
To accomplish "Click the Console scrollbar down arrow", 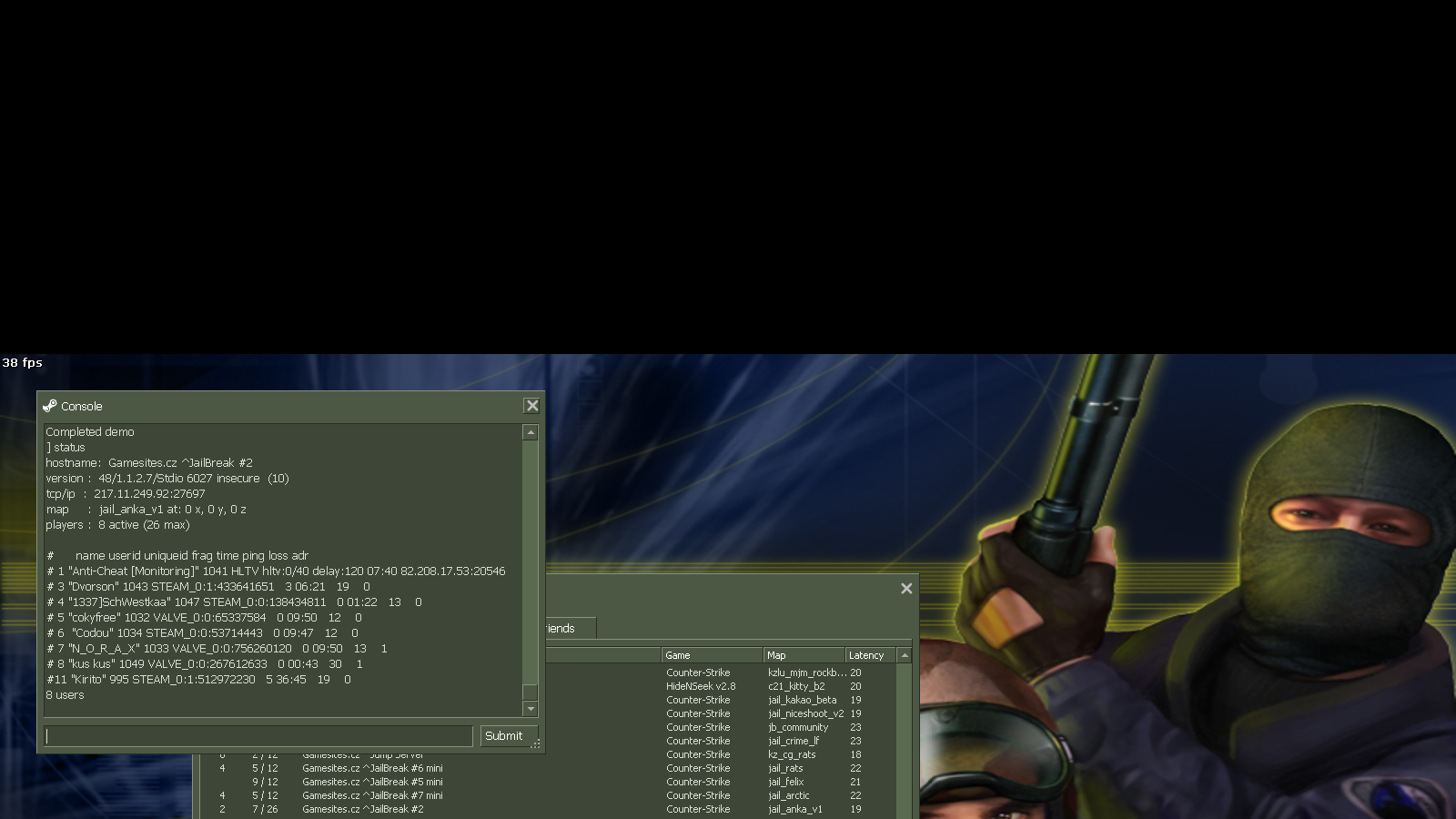I will click(531, 709).
